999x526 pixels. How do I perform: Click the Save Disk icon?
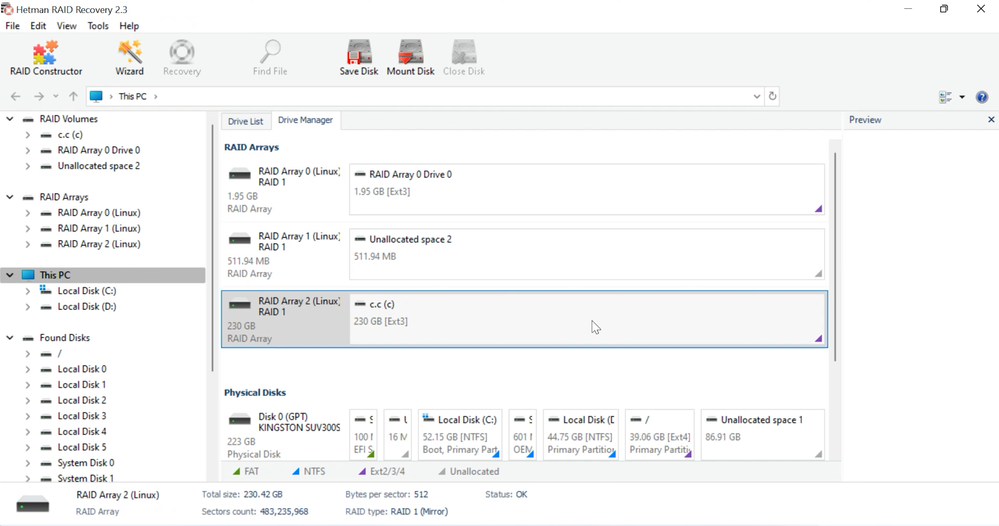[359, 59]
